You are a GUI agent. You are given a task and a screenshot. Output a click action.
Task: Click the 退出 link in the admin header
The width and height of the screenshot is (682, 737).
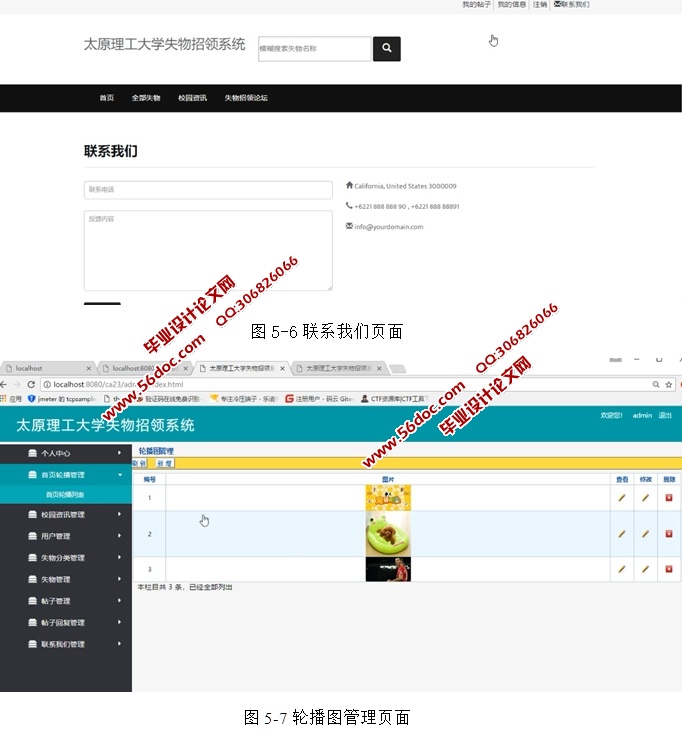tap(665, 416)
